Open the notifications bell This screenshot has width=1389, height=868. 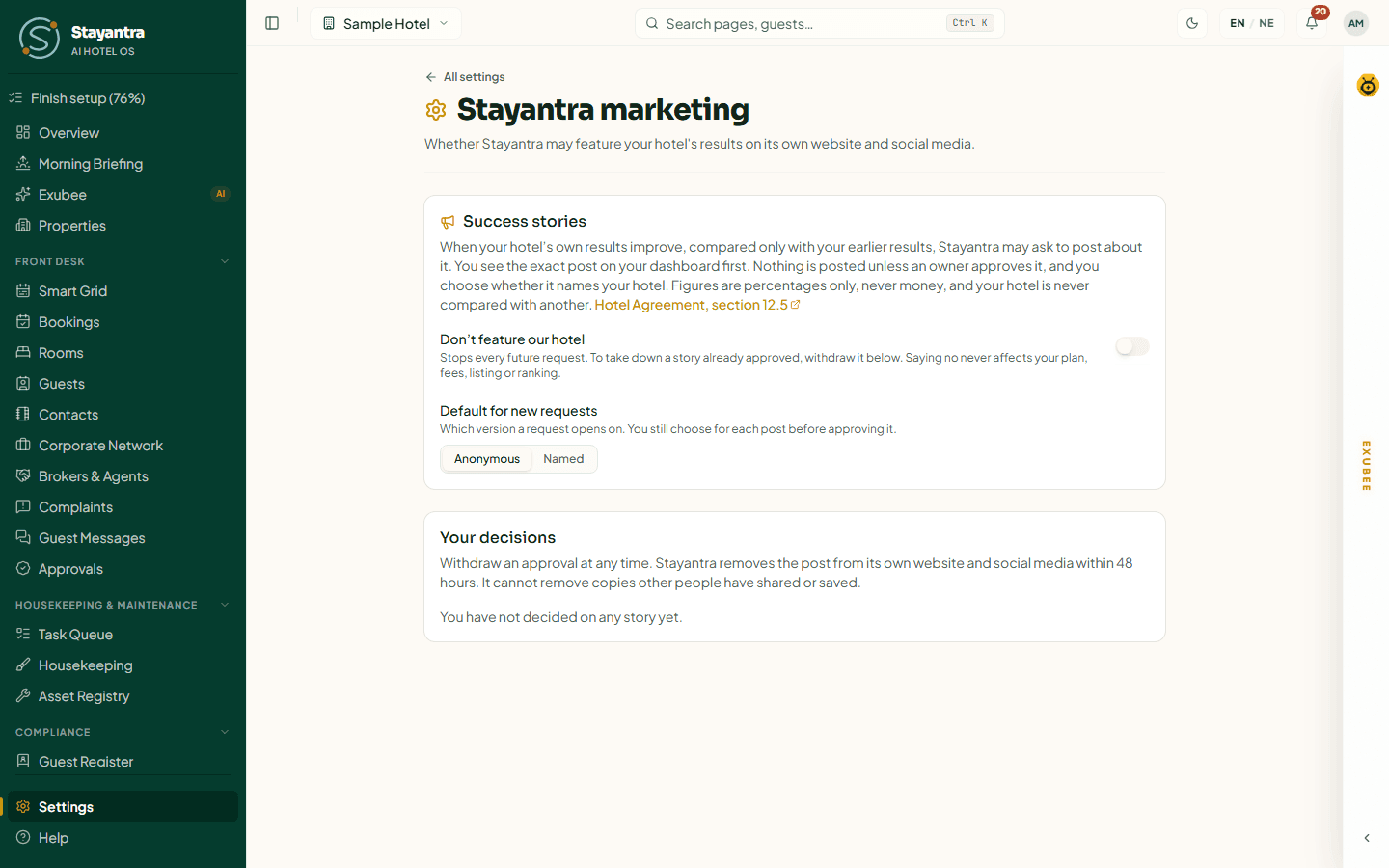pyautogui.click(x=1312, y=23)
